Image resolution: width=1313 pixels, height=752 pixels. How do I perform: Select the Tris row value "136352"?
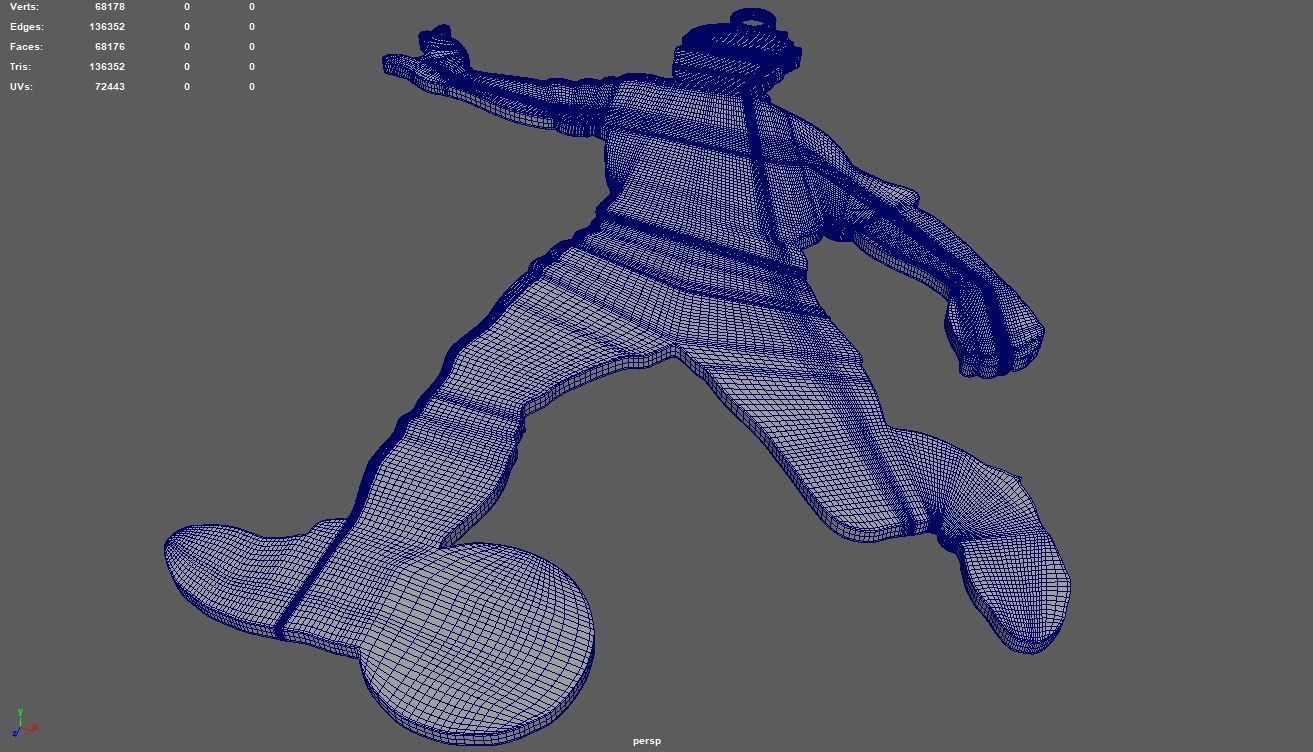tap(107, 66)
